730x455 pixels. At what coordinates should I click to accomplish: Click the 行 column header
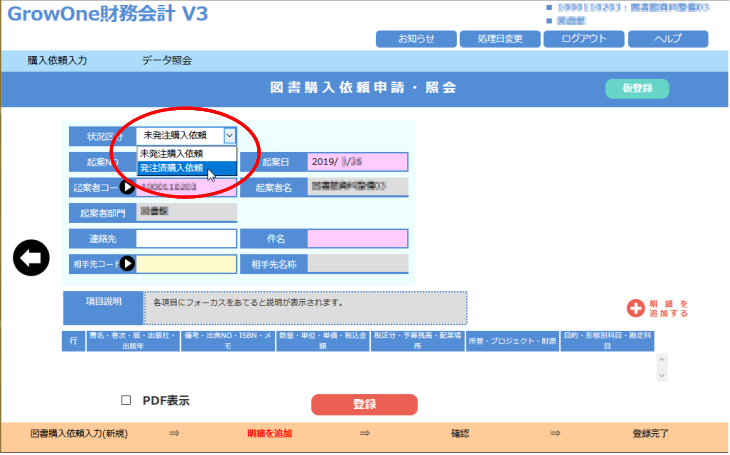74,341
